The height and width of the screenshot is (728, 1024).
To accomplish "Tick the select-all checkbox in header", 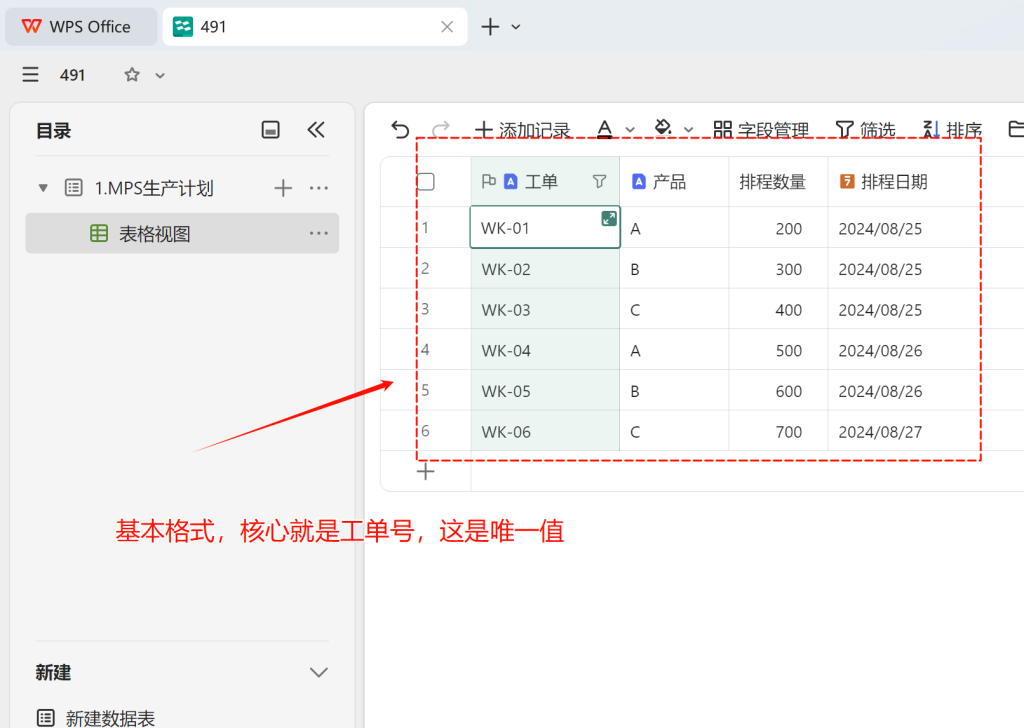I will tap(426, 182).
